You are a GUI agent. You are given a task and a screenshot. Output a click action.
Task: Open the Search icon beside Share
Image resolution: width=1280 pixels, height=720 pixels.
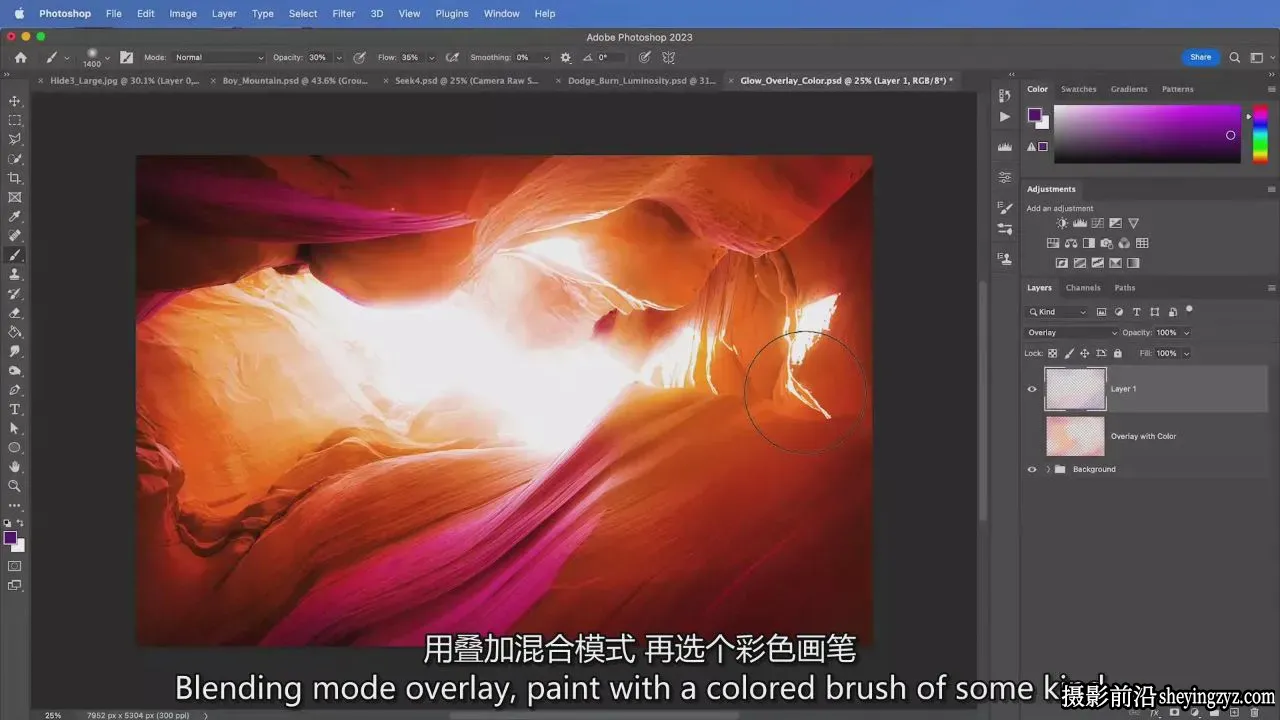[x=1235, y=58]
